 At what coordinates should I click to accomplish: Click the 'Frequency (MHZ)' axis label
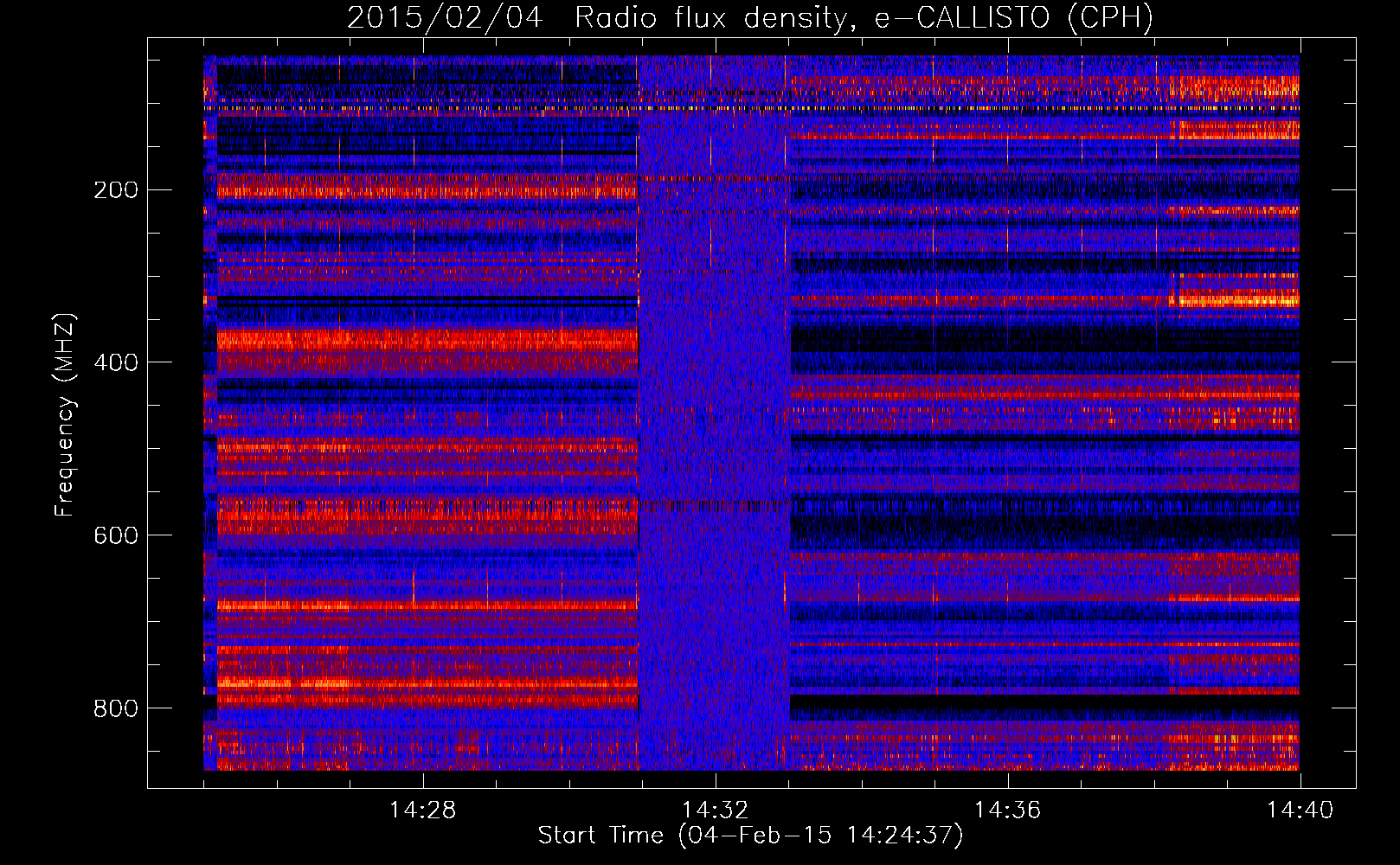pyautogui.click(x=65, y=415)
